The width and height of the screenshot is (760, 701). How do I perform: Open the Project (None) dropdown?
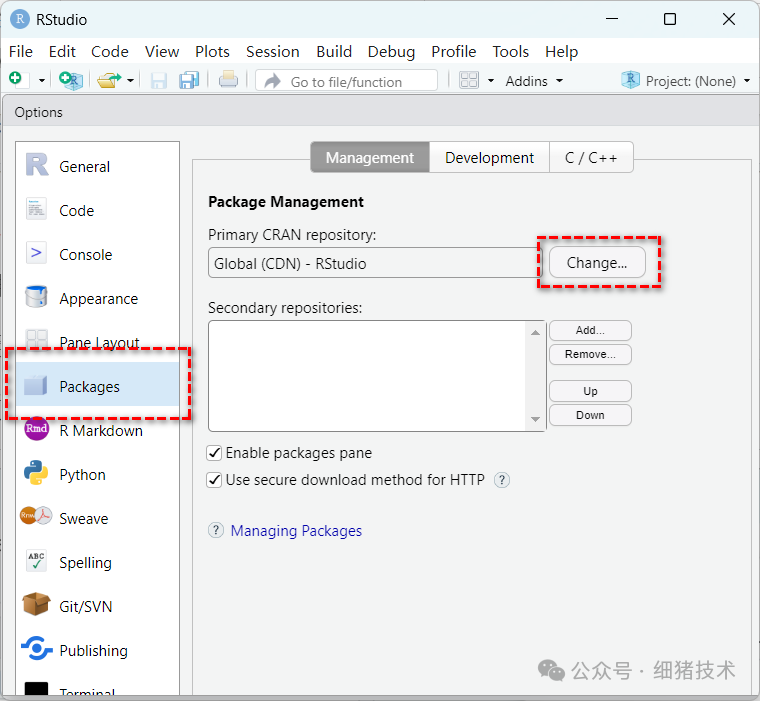pos(686,81)
